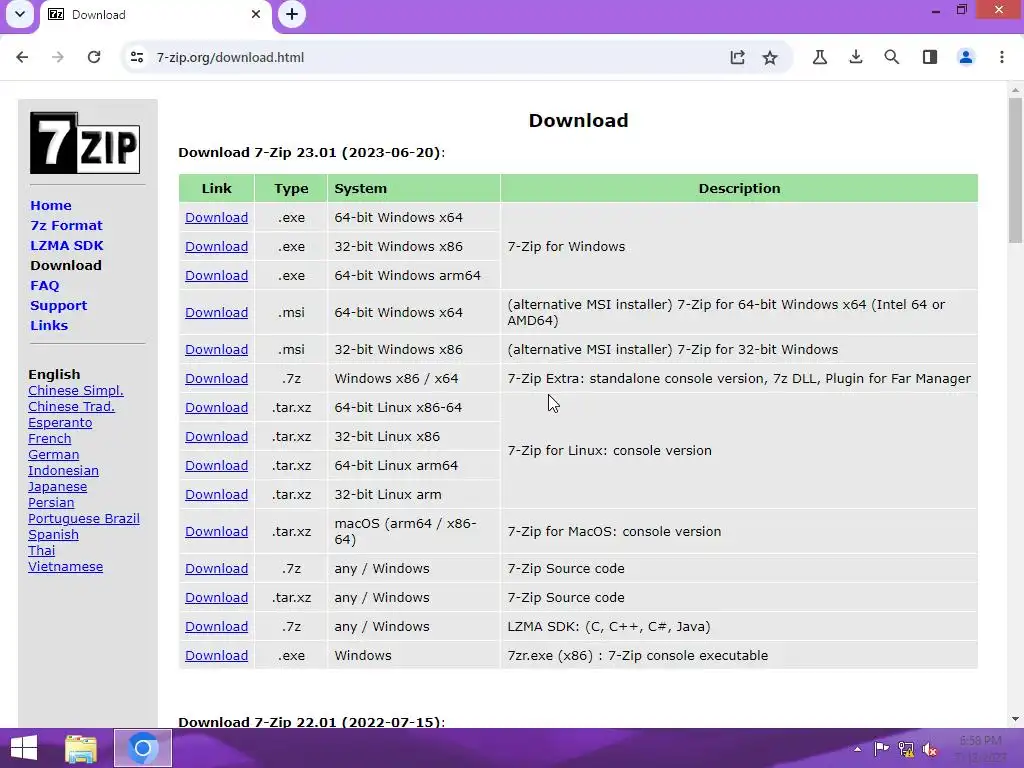The image size is (1024, 768).
Task: Click the vertical scrollbar thumb
Action: (x=1015, y=170)
